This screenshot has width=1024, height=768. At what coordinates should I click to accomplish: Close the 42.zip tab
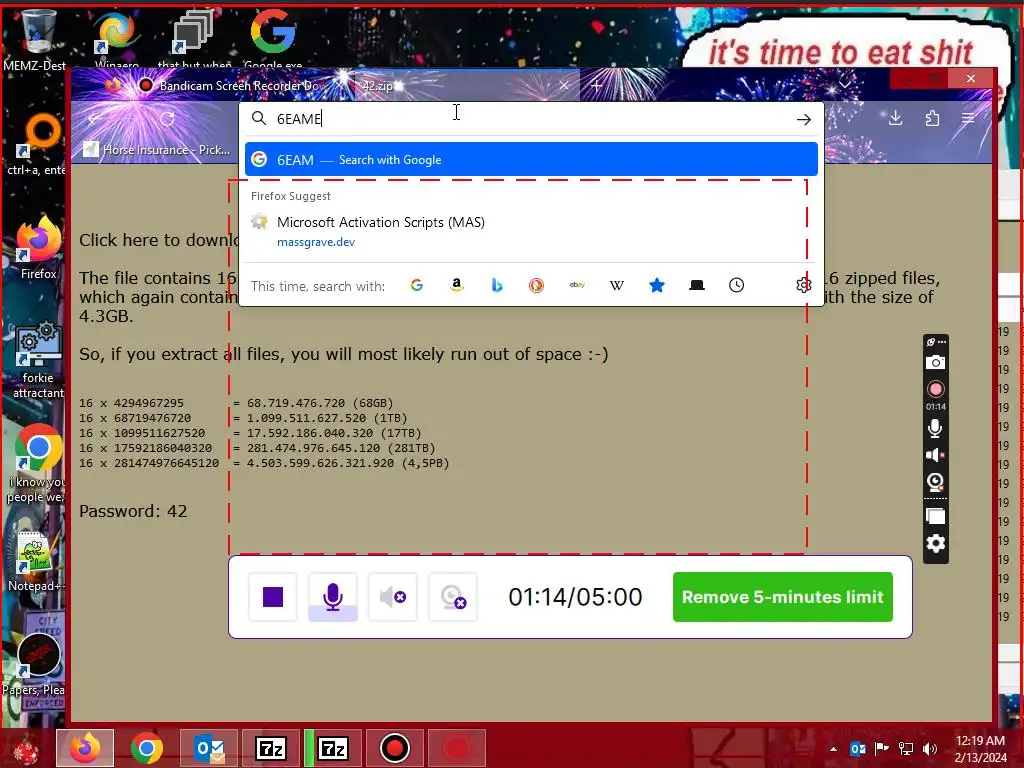pyautogui.click(x=564, y=85)
